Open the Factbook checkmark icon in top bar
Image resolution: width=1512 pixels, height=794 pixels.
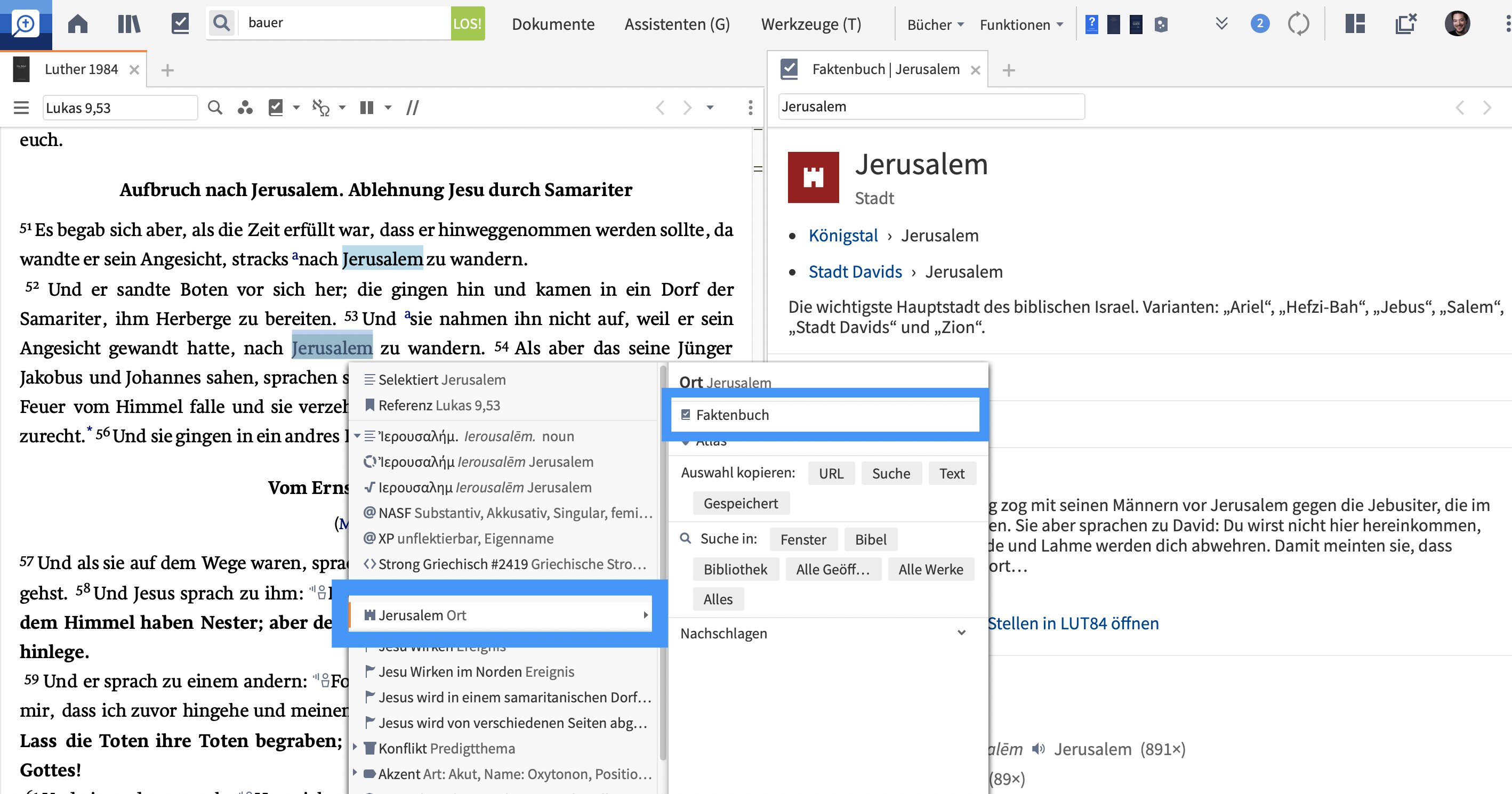point(180,24)
